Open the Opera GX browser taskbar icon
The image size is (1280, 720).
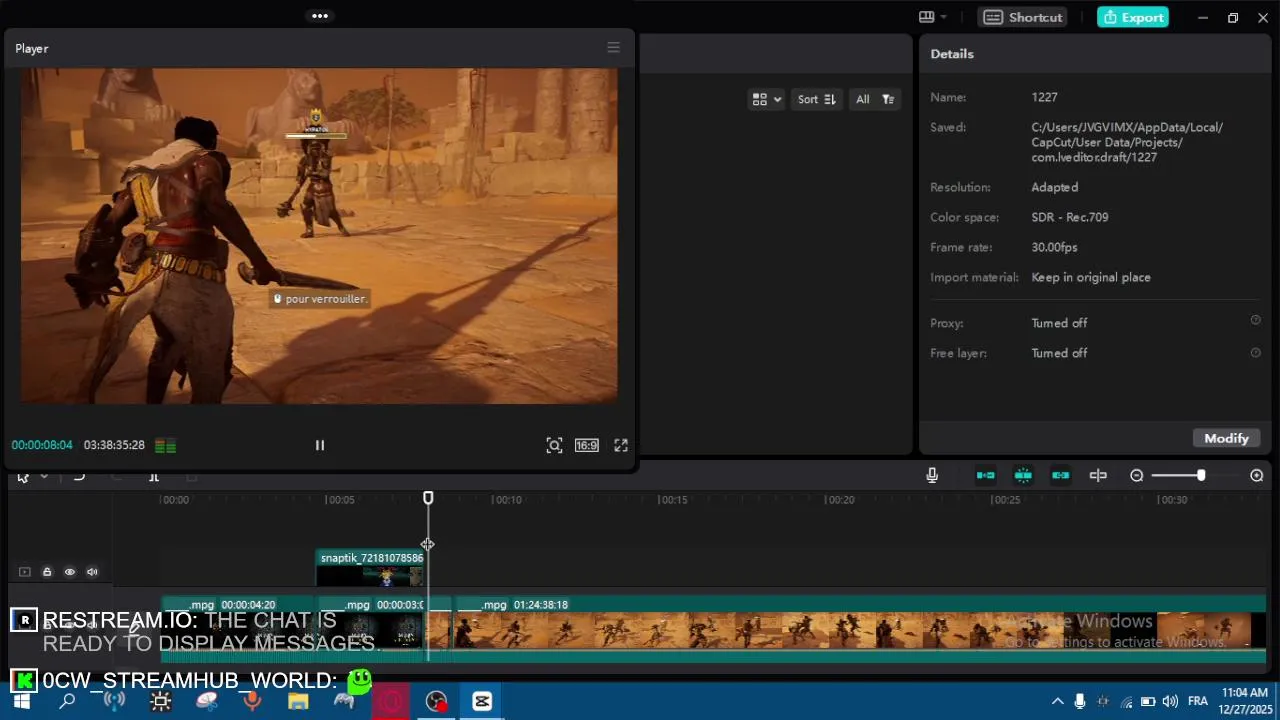click(x=390, y=702)
